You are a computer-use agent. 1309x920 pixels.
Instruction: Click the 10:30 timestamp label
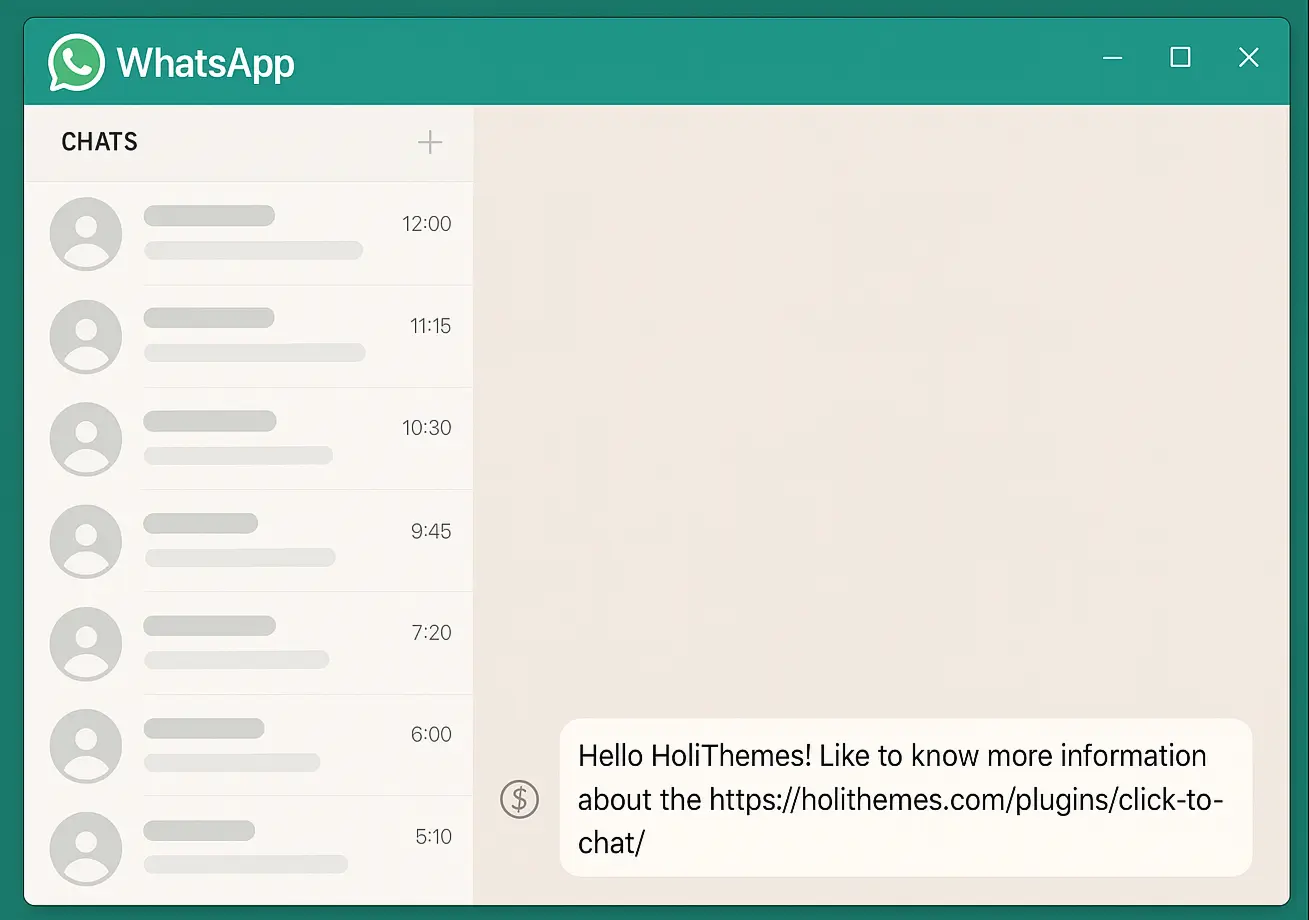tap(428, 427)
